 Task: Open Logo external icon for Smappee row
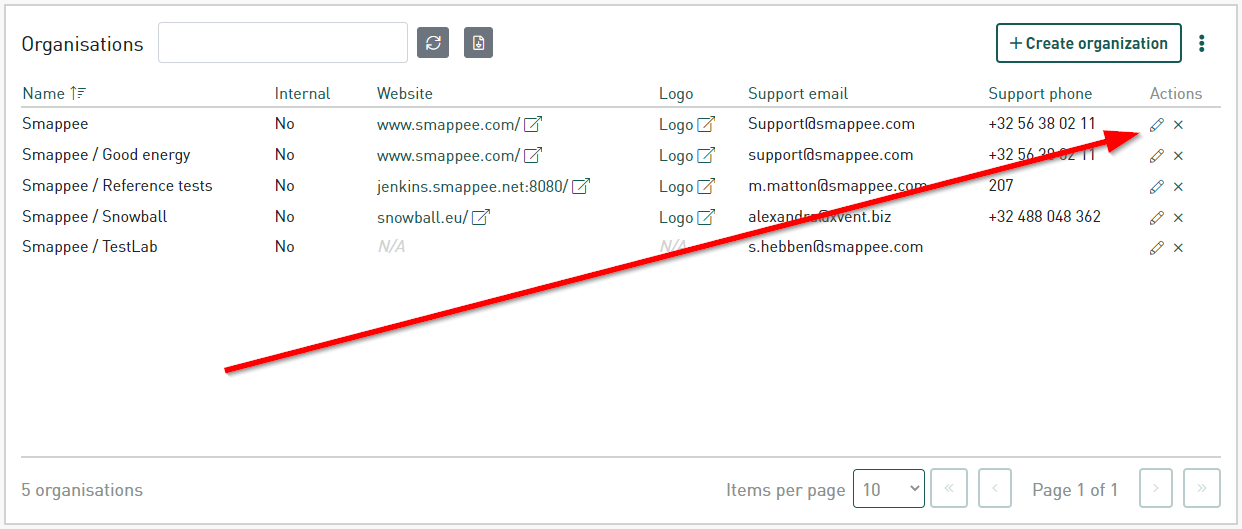pos(707,125)
